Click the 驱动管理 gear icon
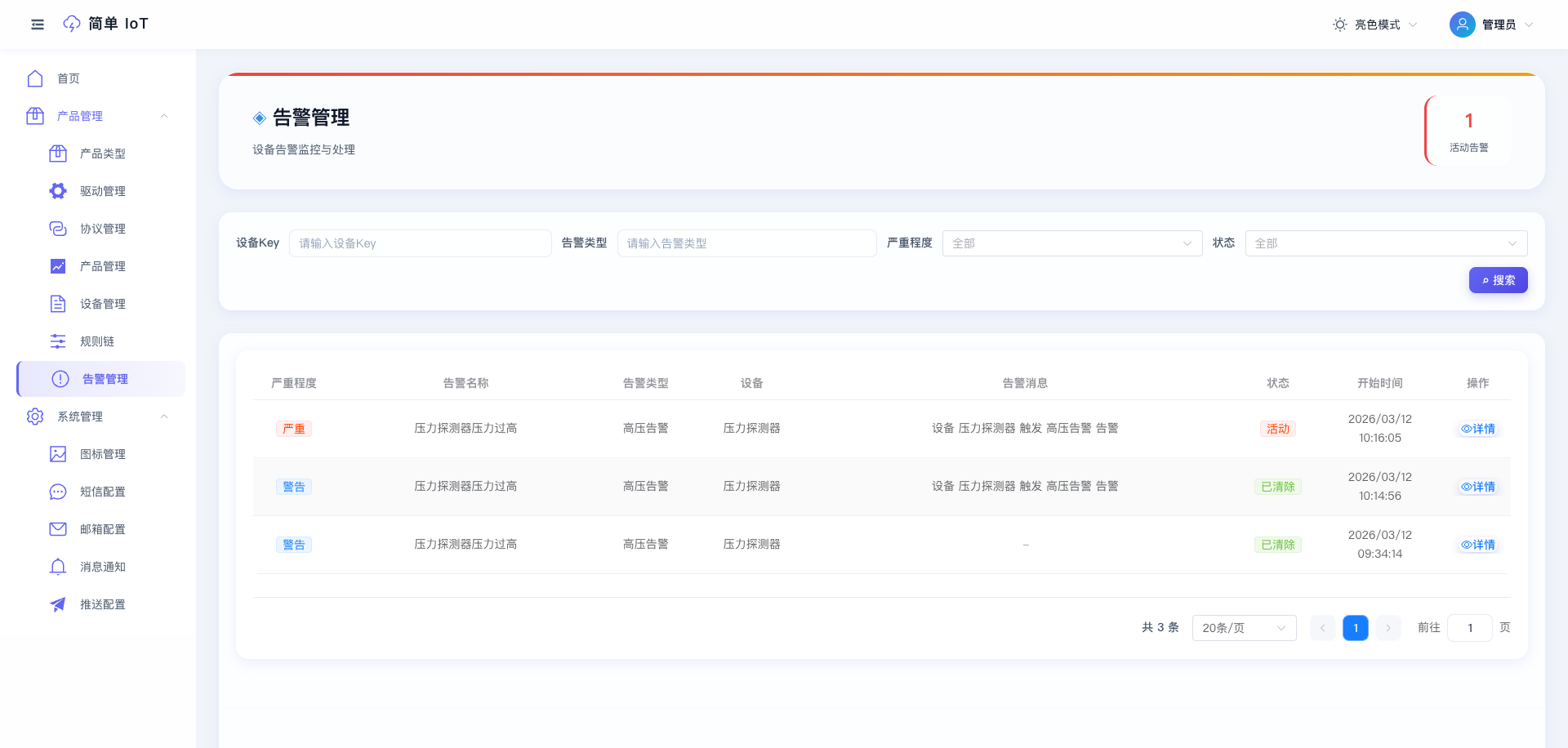1568x748 pixels. coord(58,191)
